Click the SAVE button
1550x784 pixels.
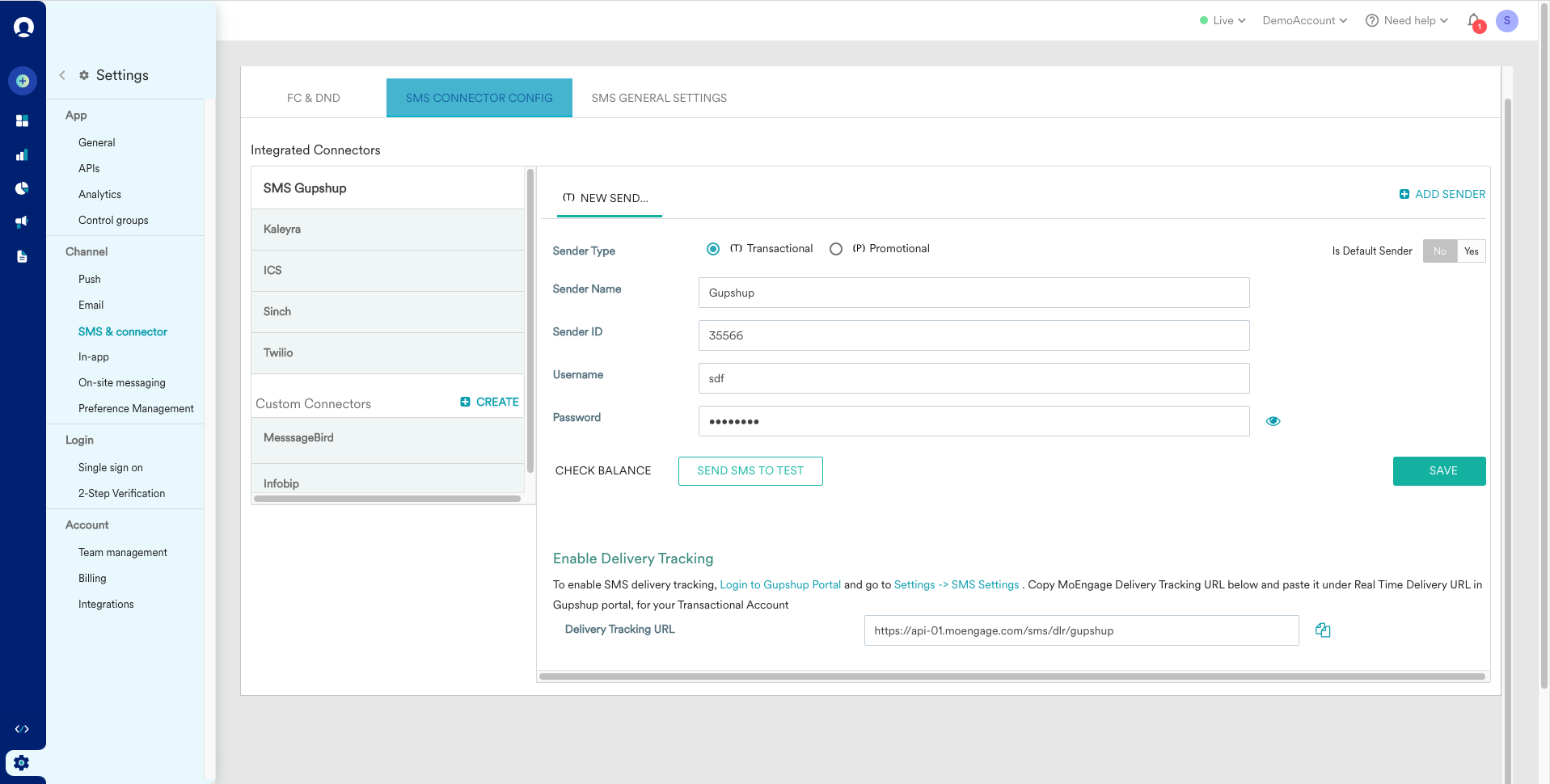(1439, 471)
